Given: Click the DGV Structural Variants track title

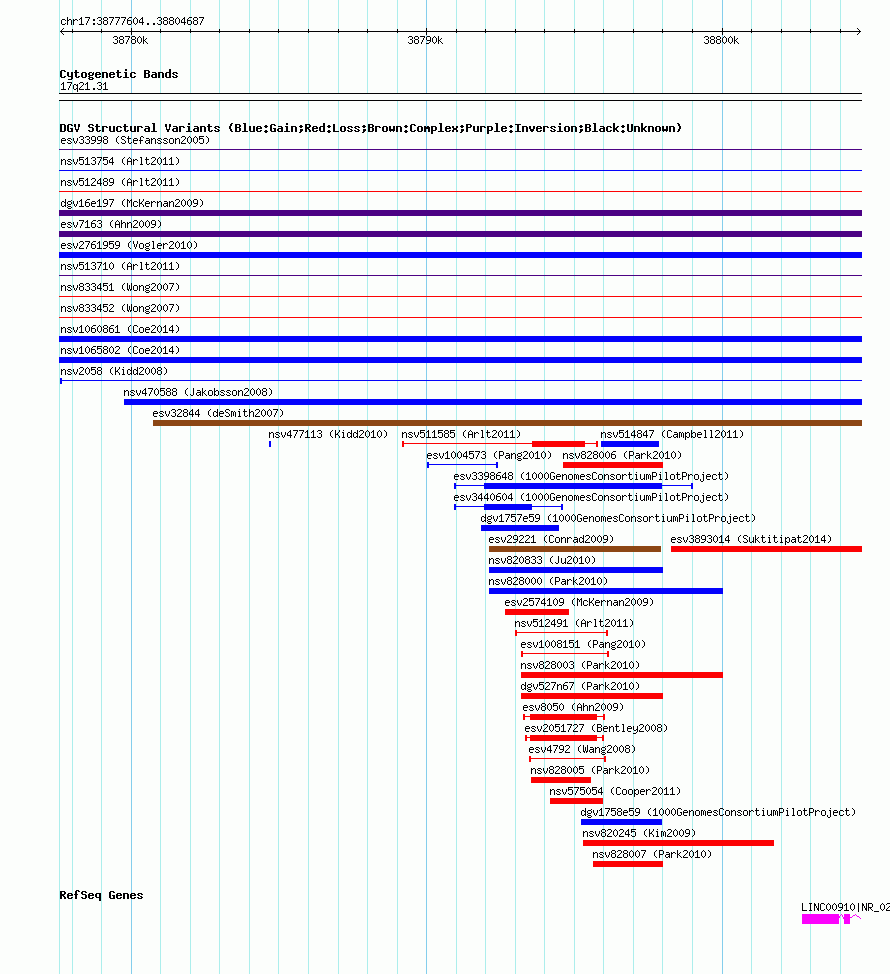Looking at the screenshot, I should [x=370, y=128].
